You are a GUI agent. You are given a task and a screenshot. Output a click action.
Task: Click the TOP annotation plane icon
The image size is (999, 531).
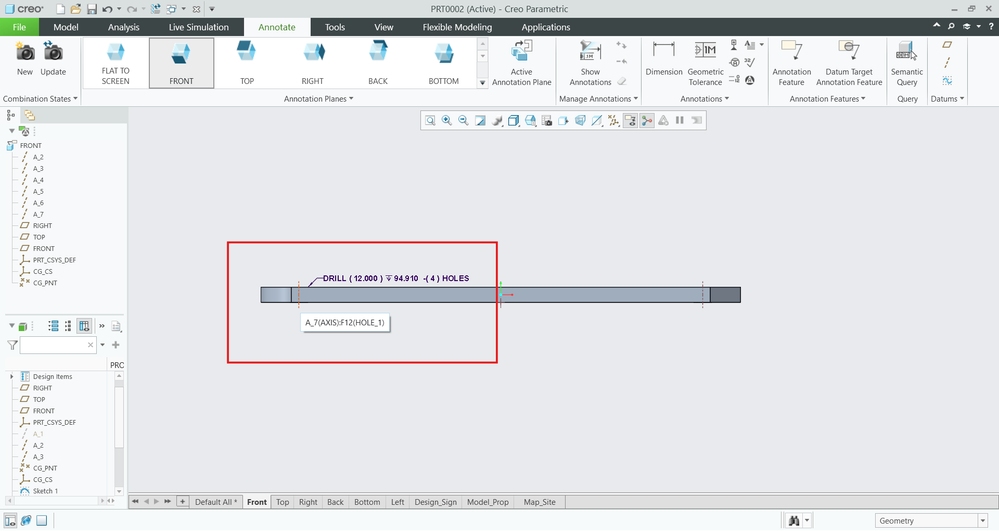(246, 62)
